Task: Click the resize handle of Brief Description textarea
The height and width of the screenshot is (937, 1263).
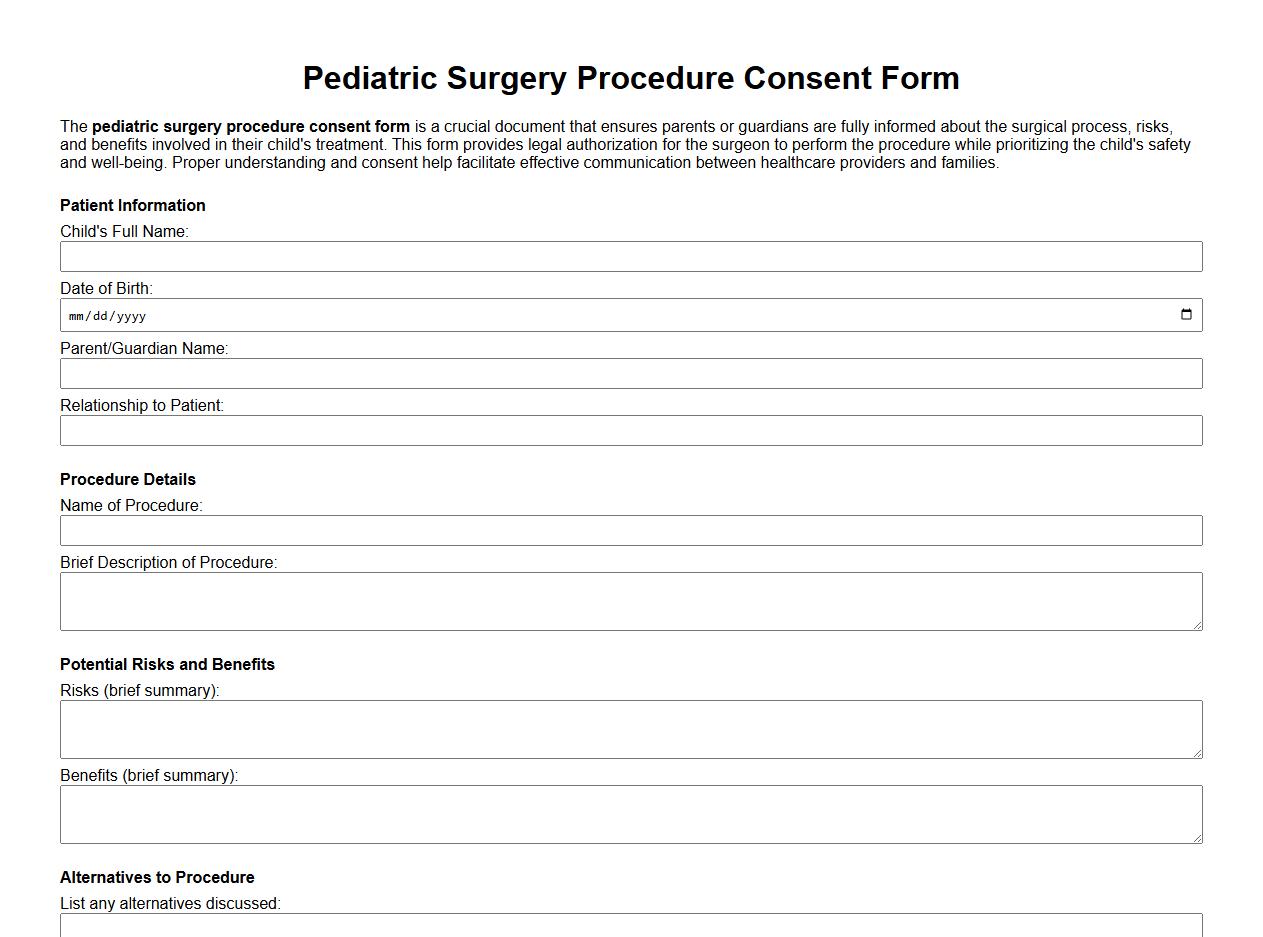Action: [x=1197, y=625]
